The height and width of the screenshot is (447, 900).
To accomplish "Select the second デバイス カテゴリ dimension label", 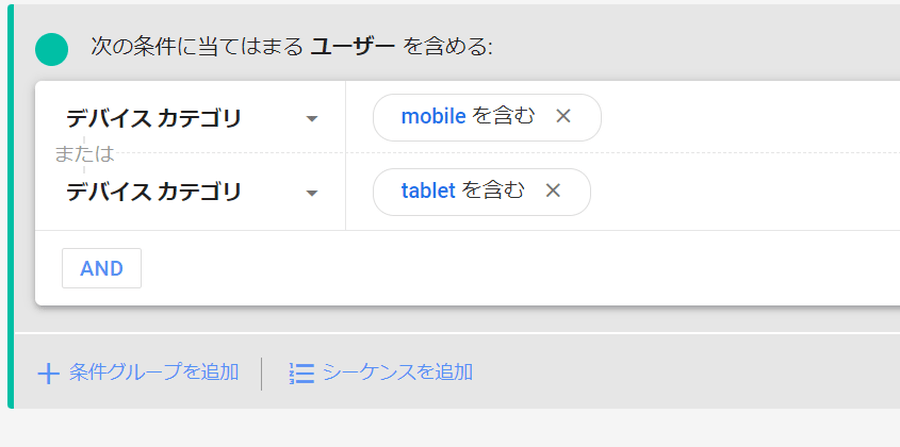I will point(154,192).
